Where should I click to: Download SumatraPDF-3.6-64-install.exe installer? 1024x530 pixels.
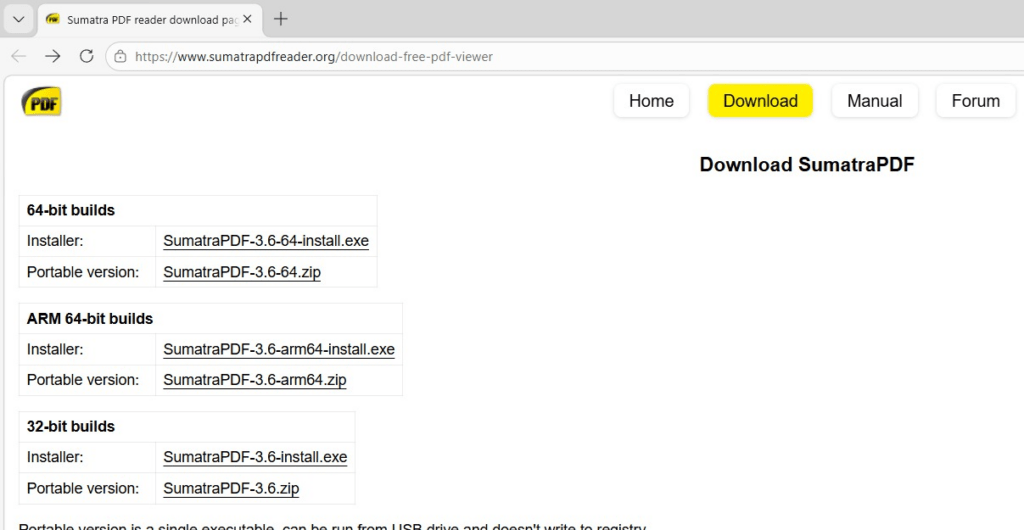point(266,241)
